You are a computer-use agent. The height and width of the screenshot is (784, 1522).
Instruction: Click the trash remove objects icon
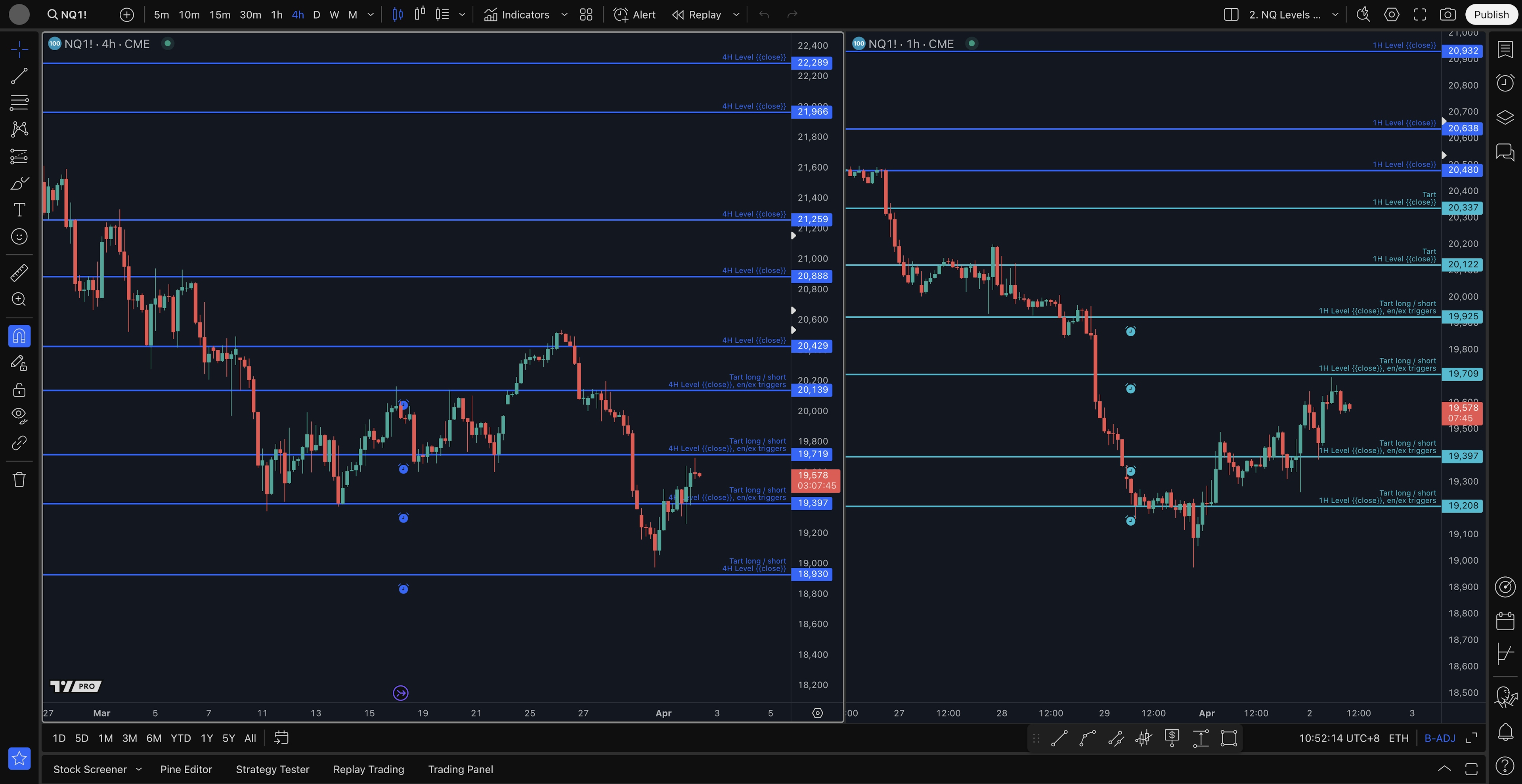point(19,479)
